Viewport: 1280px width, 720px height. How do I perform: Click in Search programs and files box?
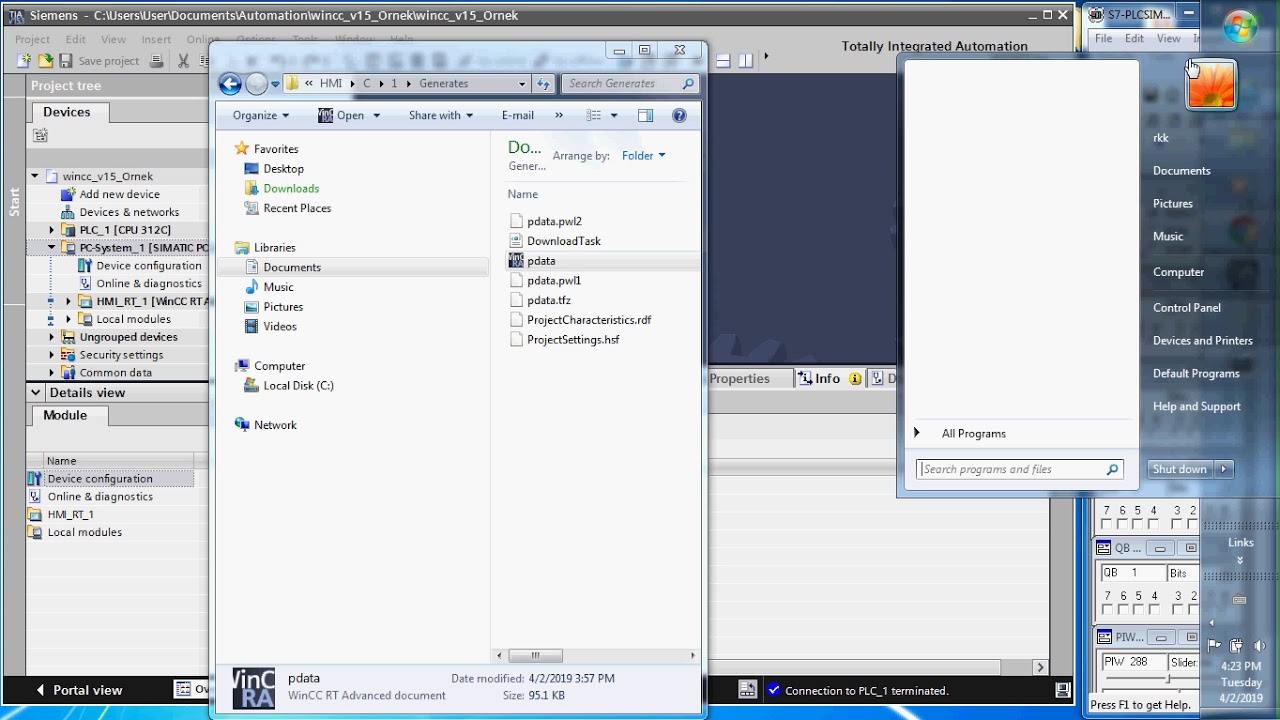point(1020,469)
